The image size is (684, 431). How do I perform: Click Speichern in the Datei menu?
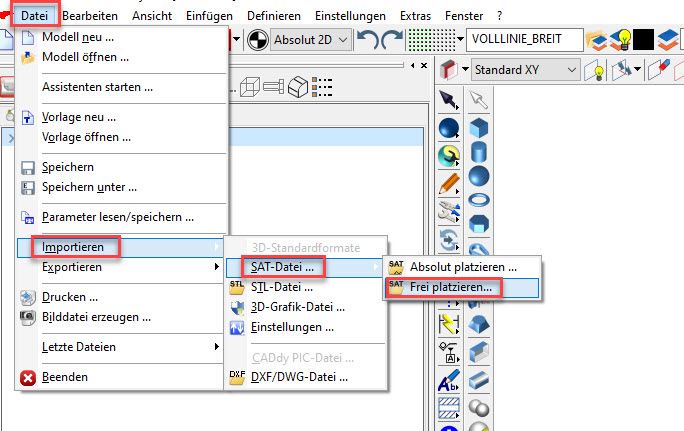tap(122, 167)
